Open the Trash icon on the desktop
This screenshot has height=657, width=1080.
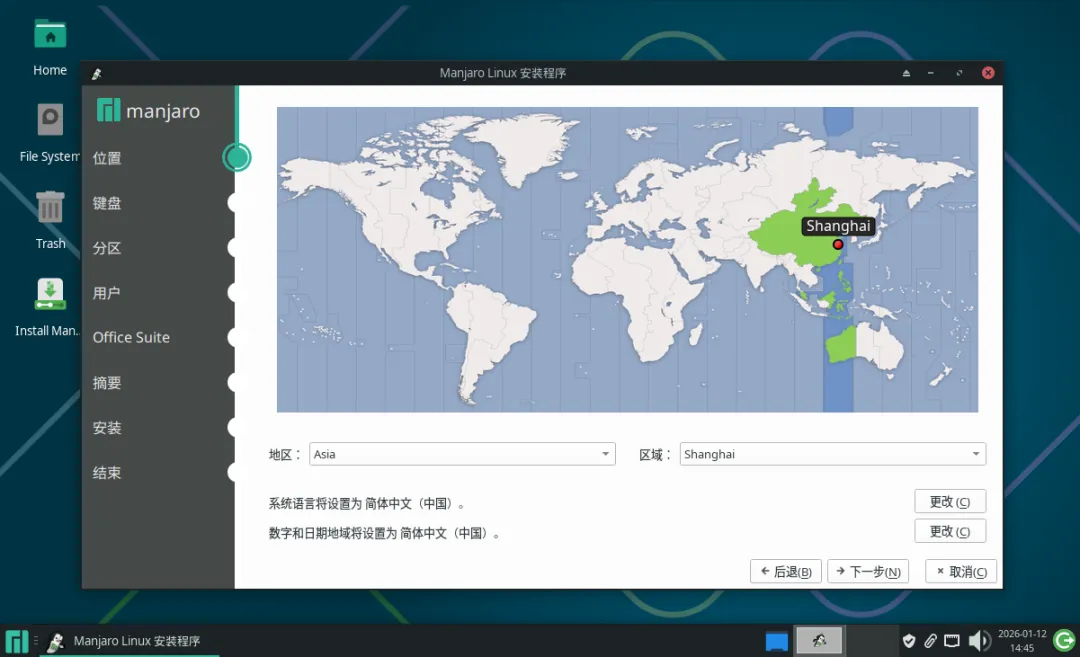pyautogui.click(x=49, y=207)
